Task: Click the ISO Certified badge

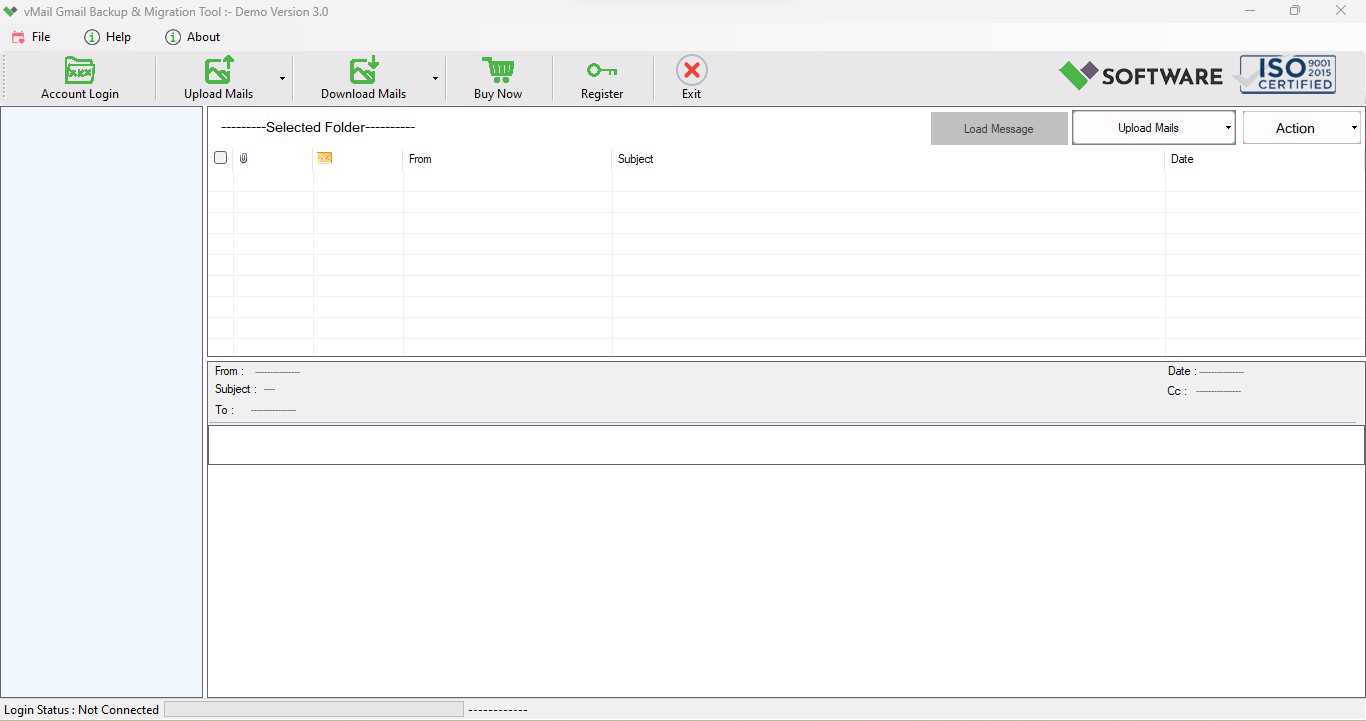Action: coord(1287,75)
